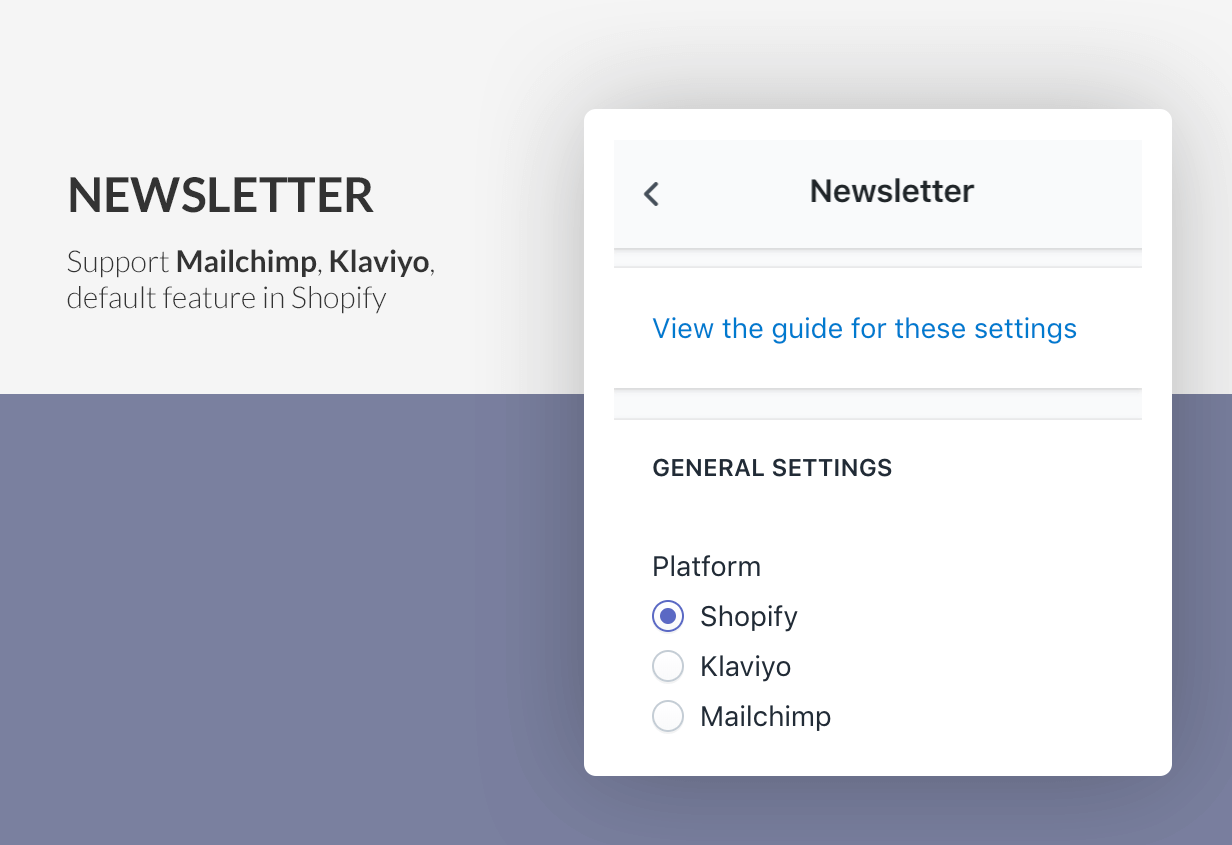Choose the Klaviyo radio button
Screen dimensions: 1232x845
pos(668,666)
